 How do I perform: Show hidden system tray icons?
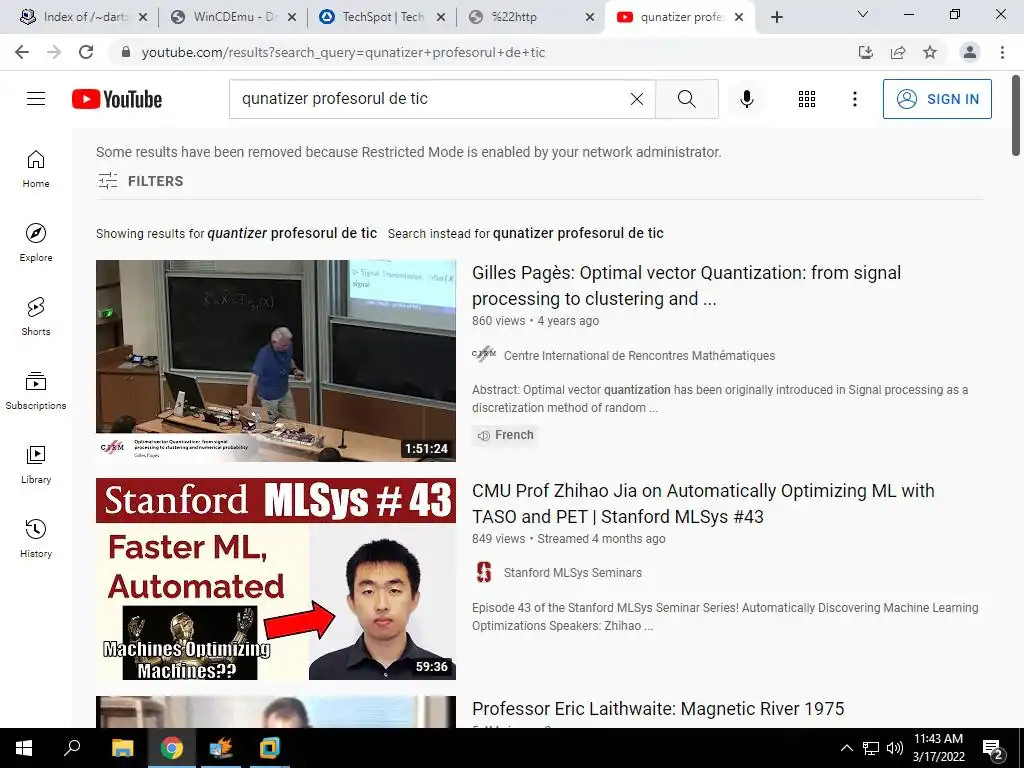(x=846, y=748)
